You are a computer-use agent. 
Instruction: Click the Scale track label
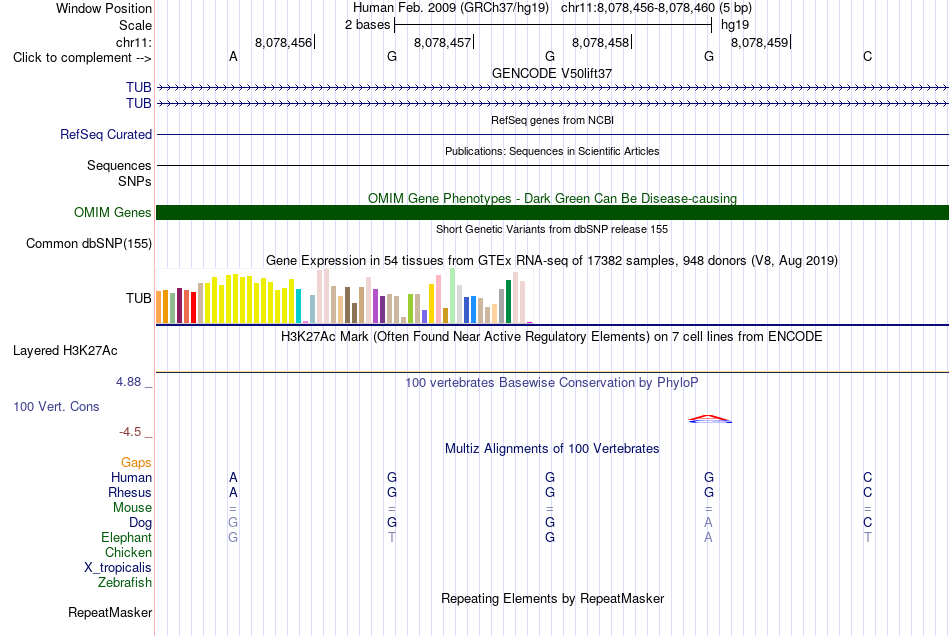pyautogui.click(x=135, y=25)
